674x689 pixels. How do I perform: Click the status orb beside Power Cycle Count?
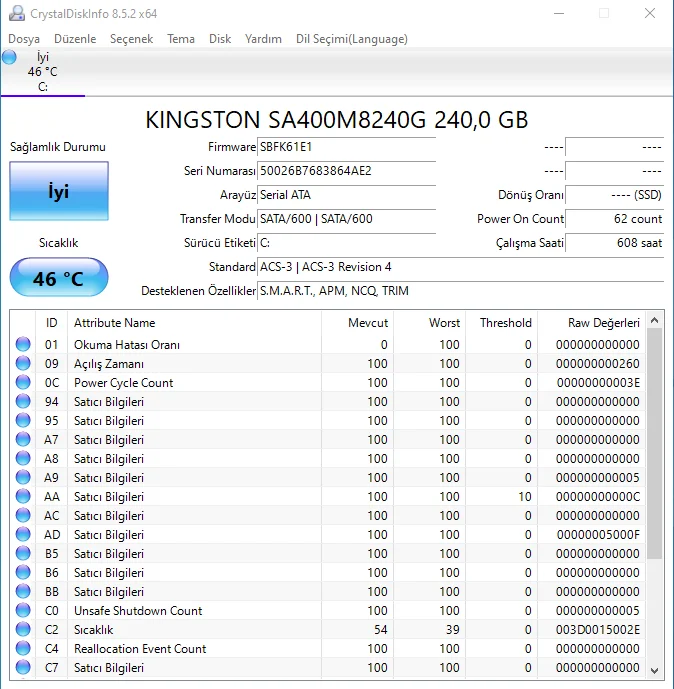[x=23, y=383]
